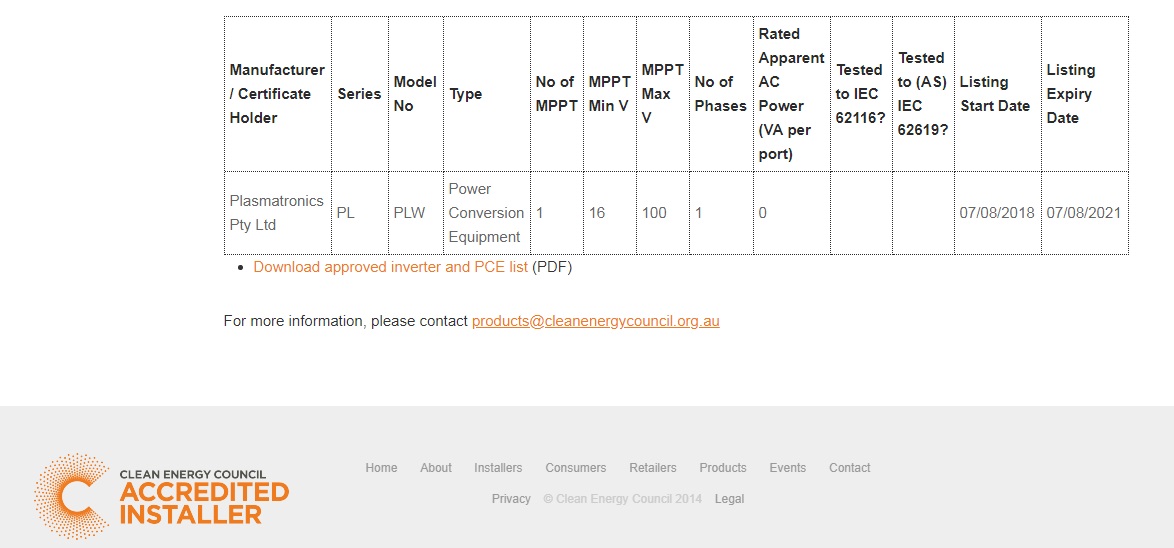Click the Power Conversion Equipment type cell
This screenshot has width=1174, height=548.
tap(487, 213)
